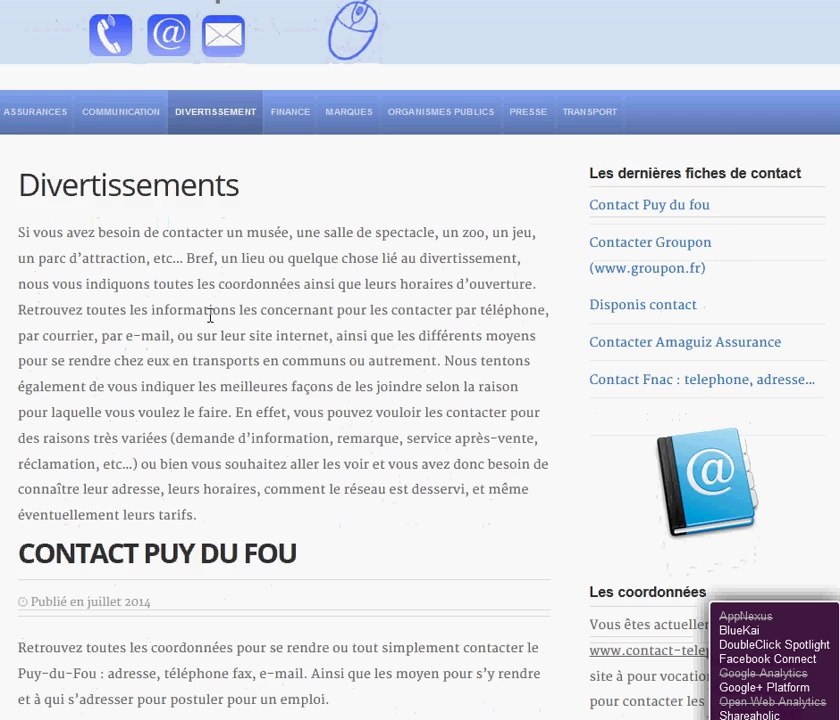Select Google Analytics in tracker list
This screenshot has height=720, width=840.
point(763,673)
